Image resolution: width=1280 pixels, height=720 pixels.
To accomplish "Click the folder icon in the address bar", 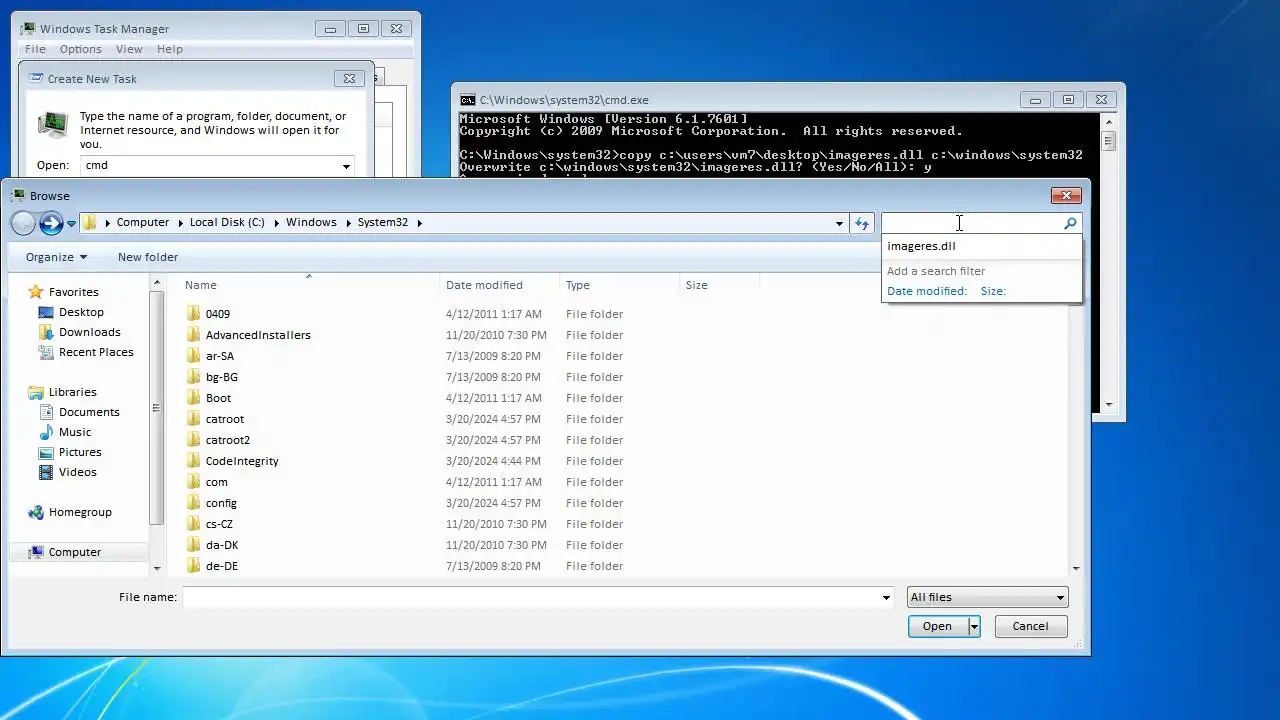I will click(x=90, y=223).
